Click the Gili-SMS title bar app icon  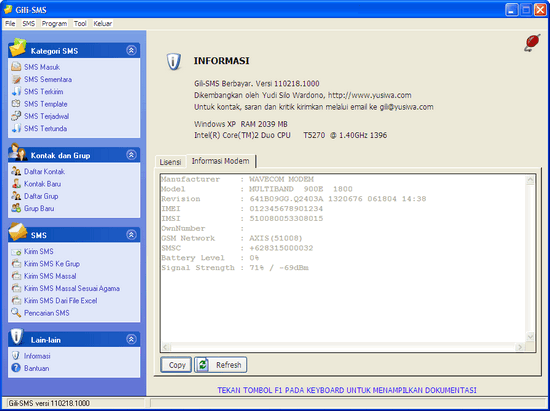click(8, 9)
